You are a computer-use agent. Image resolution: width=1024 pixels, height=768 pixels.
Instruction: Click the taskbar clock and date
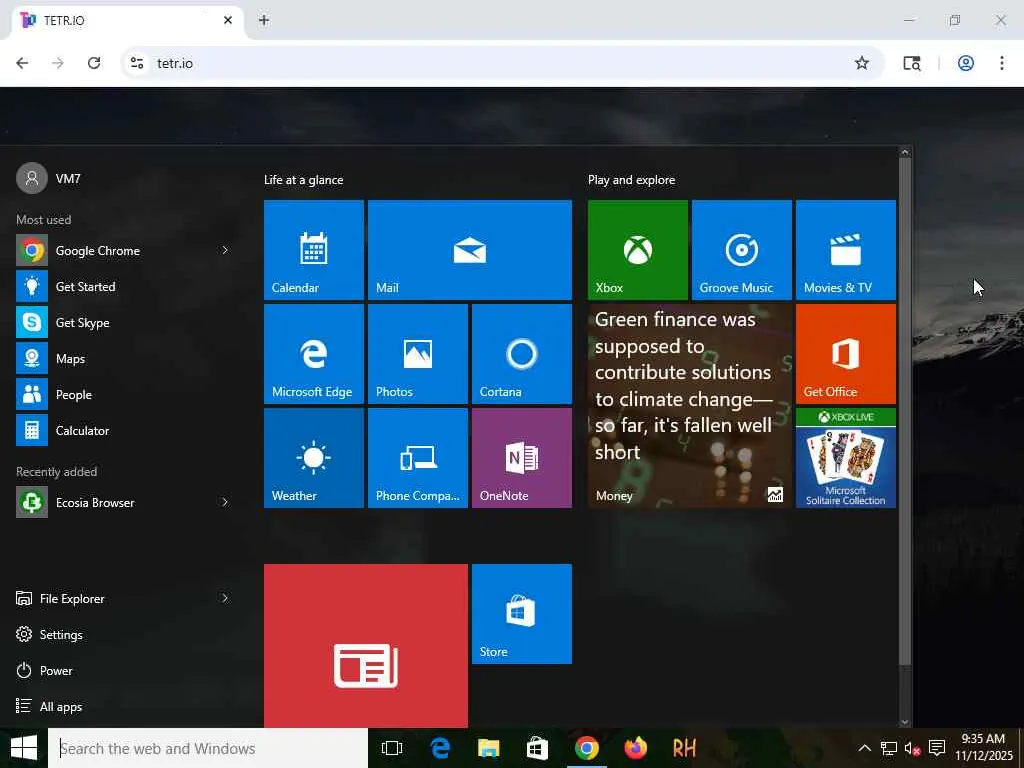(x=983, y=748)
